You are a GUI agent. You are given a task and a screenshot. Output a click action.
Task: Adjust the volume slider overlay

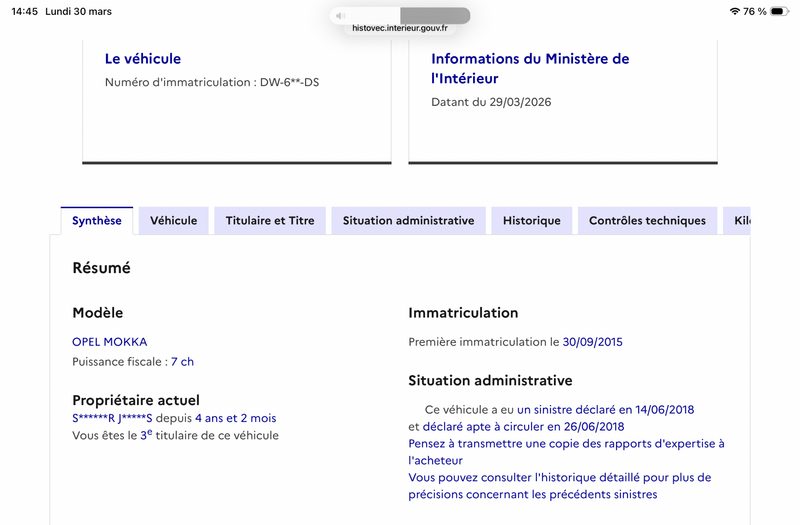[x=400, y=15]
